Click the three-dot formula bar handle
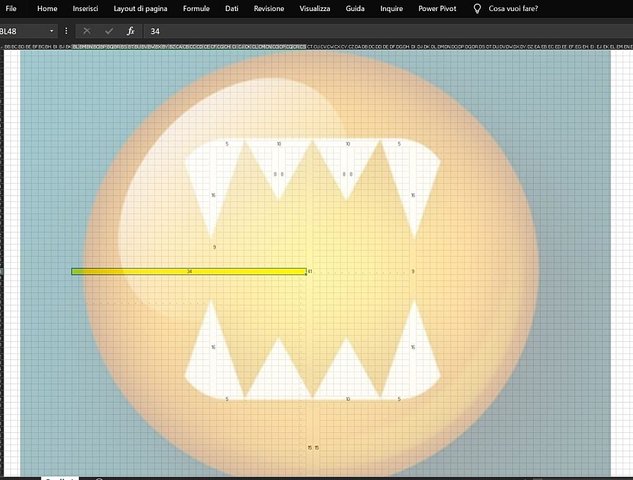Viewport: 633px width, 480px height. tap(66, 31)
